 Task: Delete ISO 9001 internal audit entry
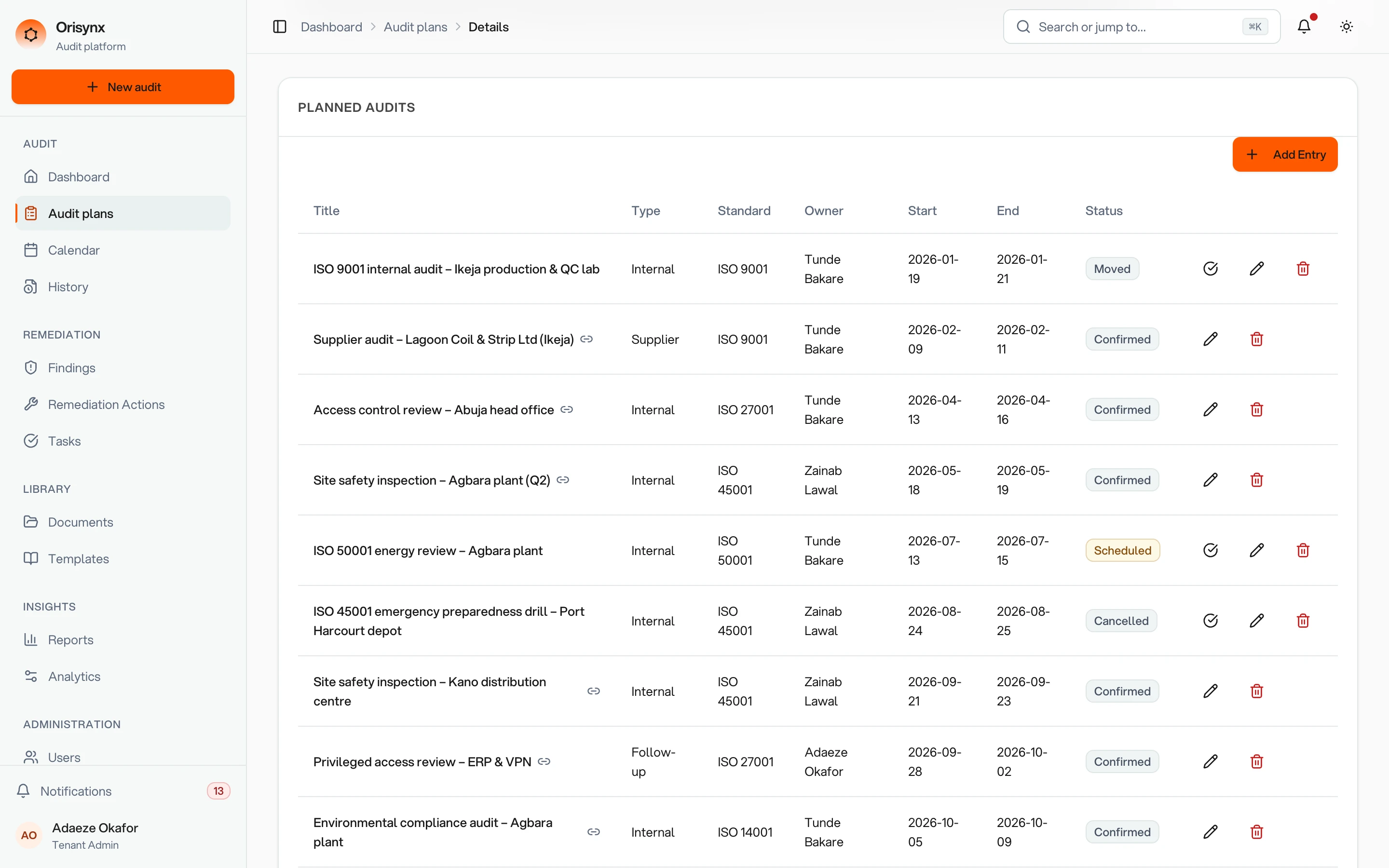[x=1303, y=269]
